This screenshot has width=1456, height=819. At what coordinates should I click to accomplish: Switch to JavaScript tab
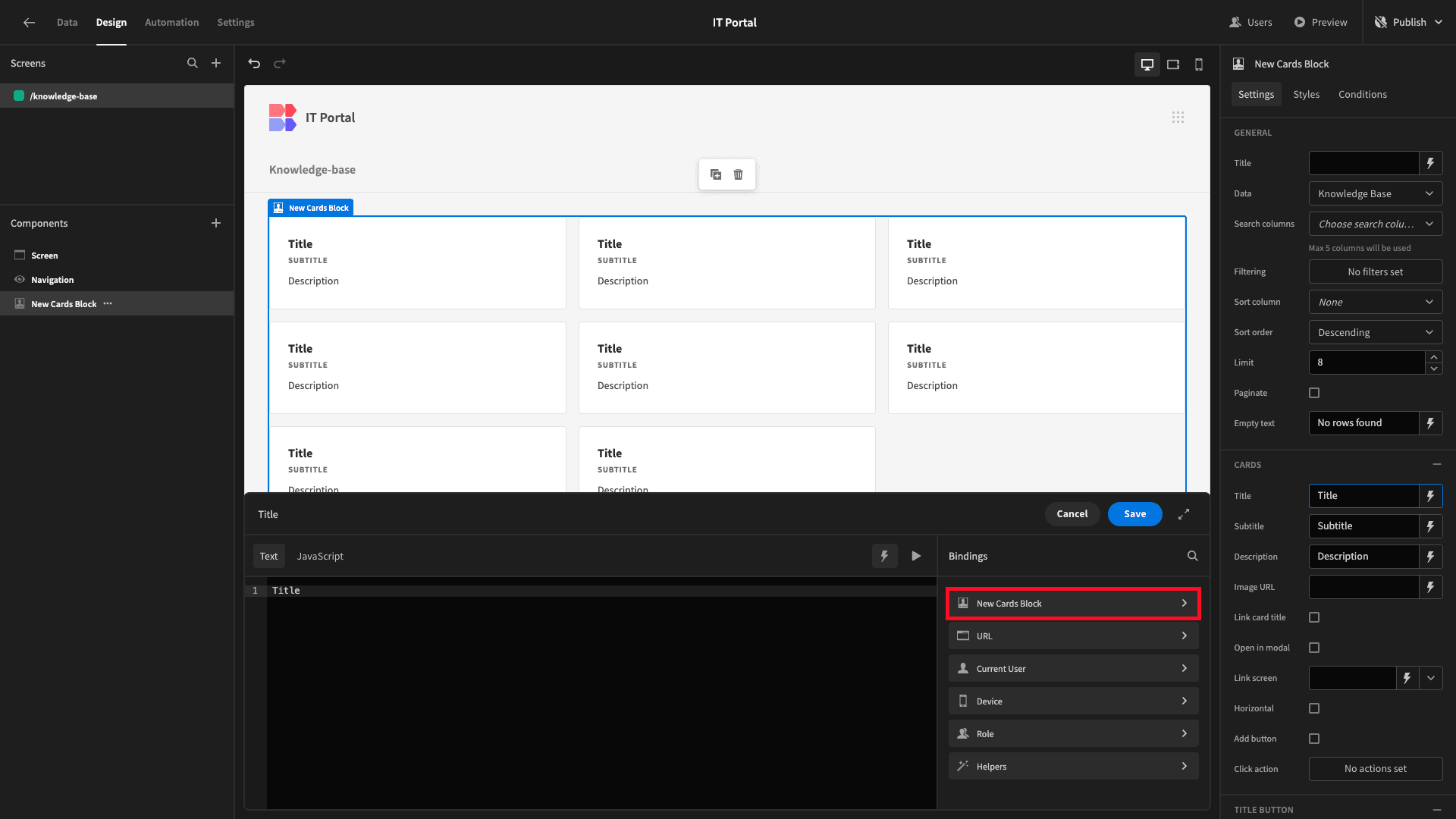pyautogui.click(x=320, y=556)
